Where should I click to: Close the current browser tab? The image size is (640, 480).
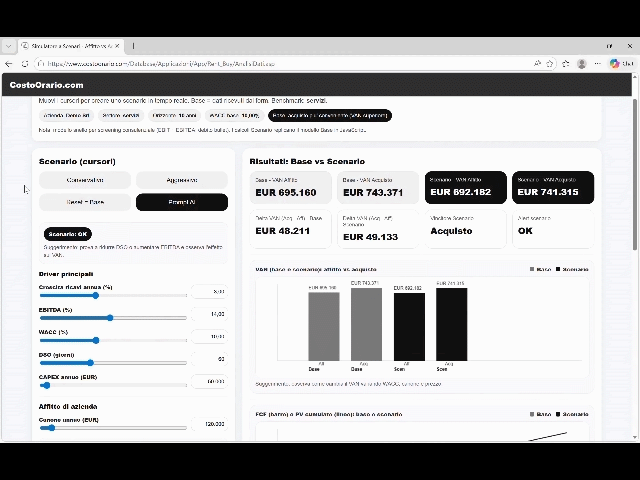[117, 46]
